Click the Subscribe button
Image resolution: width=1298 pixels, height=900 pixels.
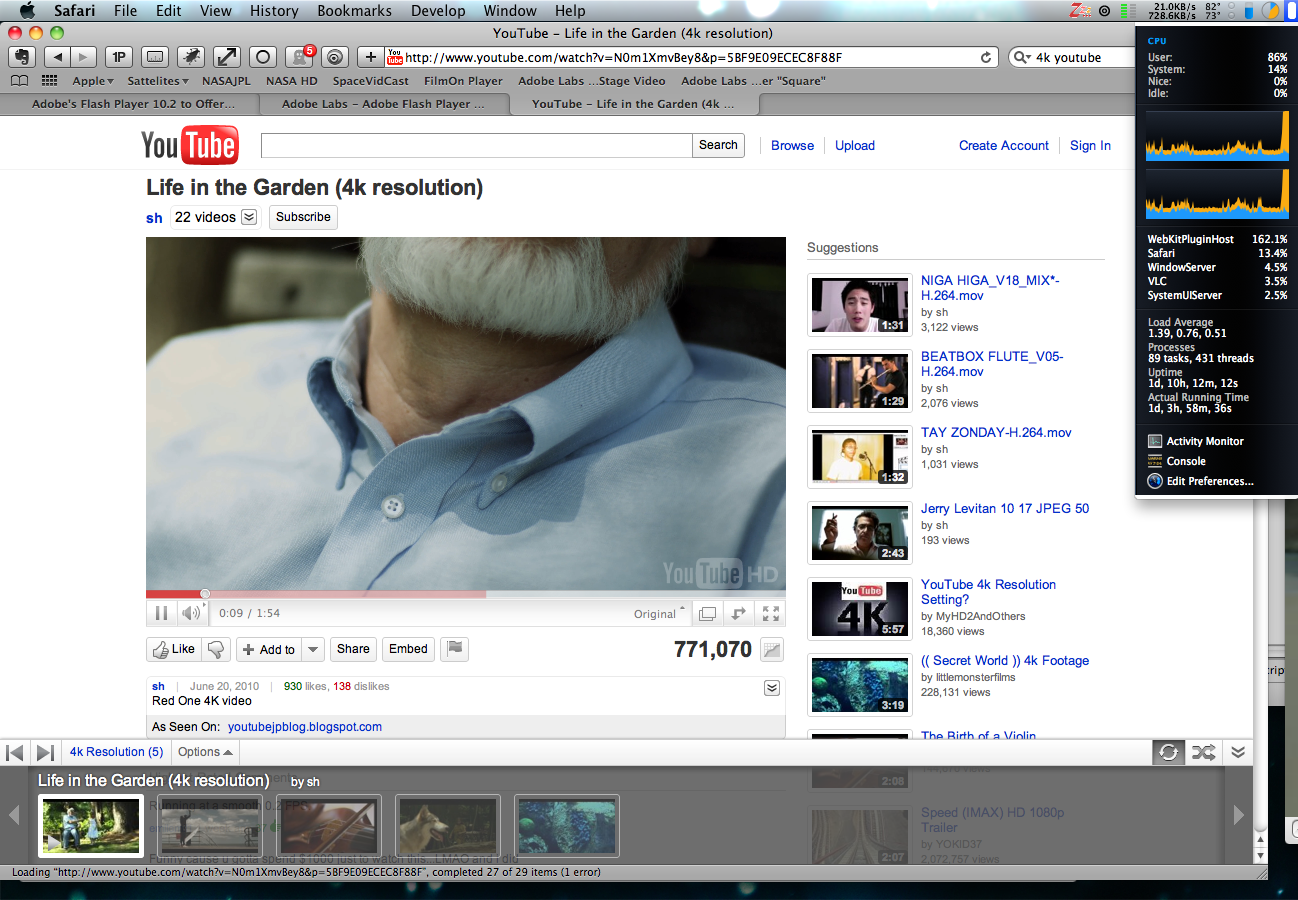pyautogui.click(x=303, y=217)
